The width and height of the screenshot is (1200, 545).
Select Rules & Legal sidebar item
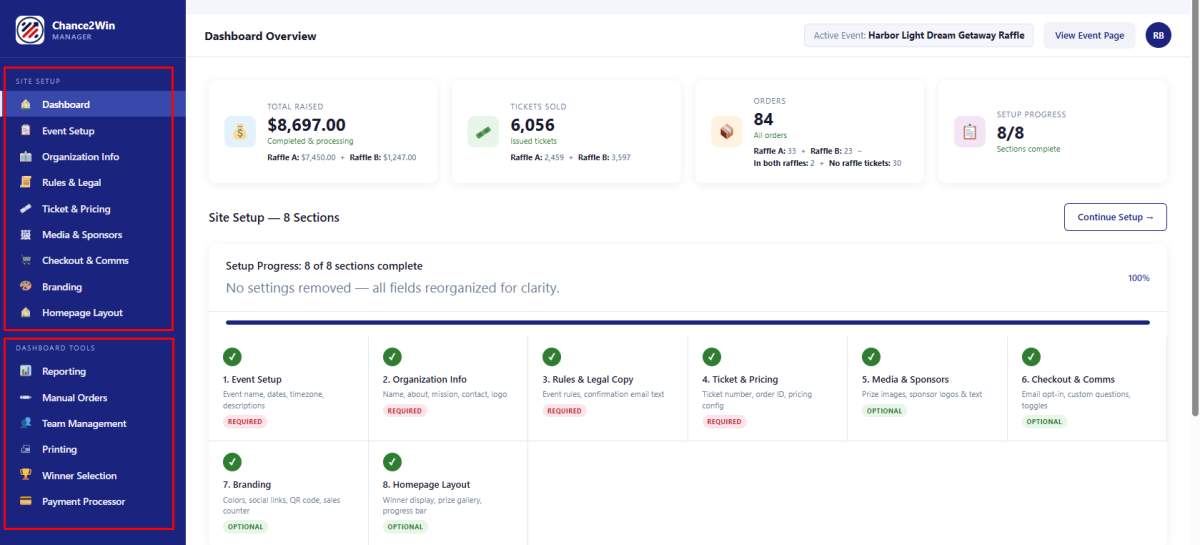[x=93, y=183]
